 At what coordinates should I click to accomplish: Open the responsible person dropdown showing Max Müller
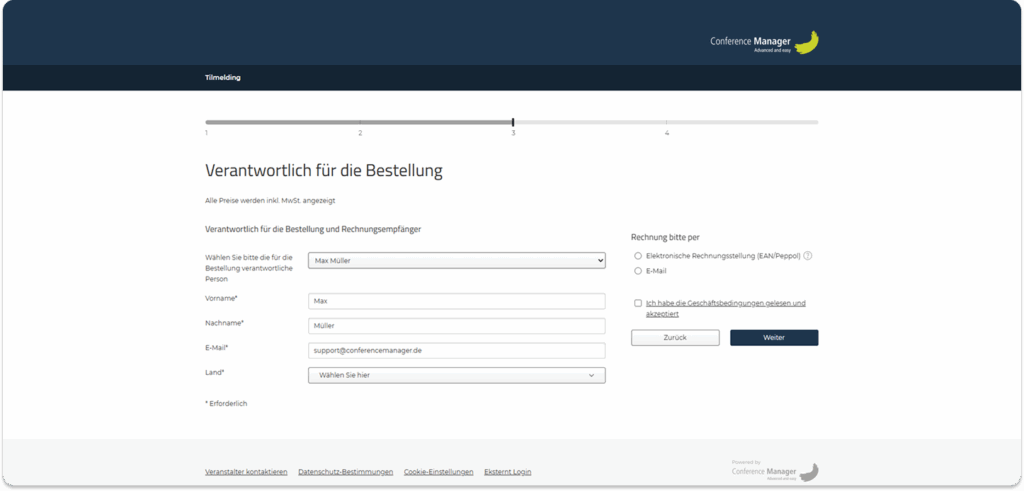pyautogui.click(x=457, y=260)
